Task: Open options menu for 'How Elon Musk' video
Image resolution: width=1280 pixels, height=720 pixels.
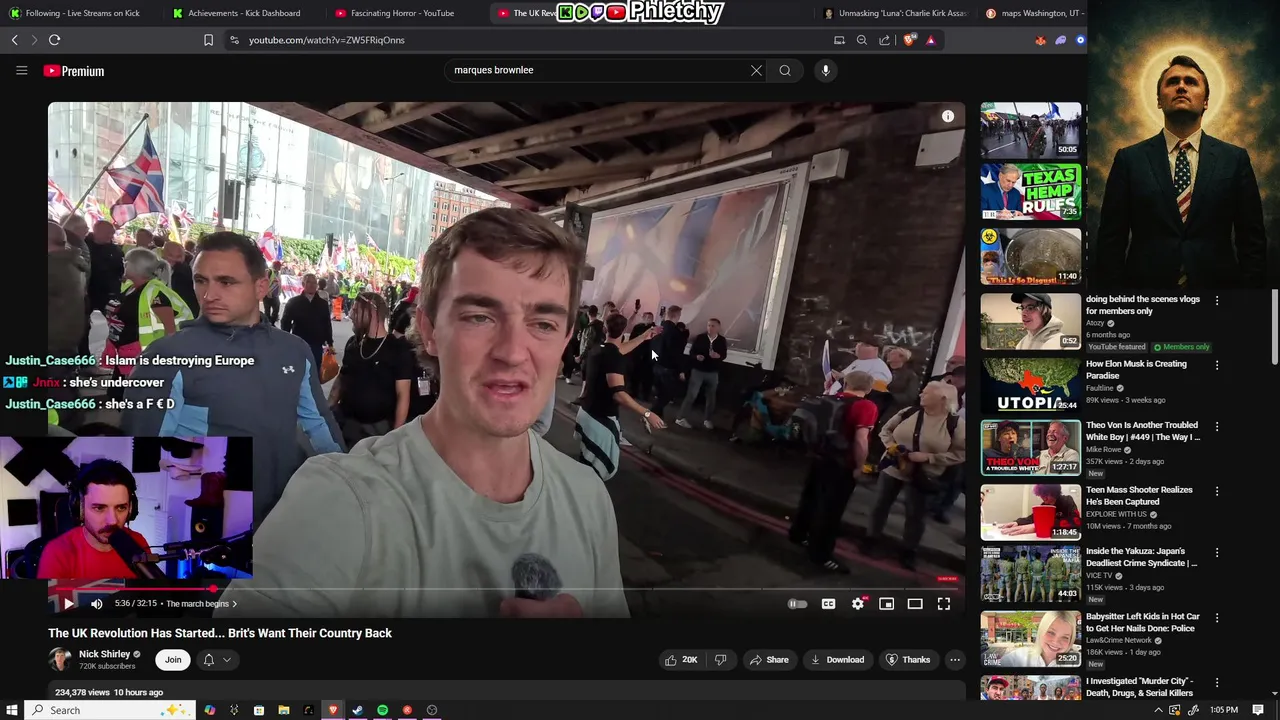Action: click(1217, 365)
